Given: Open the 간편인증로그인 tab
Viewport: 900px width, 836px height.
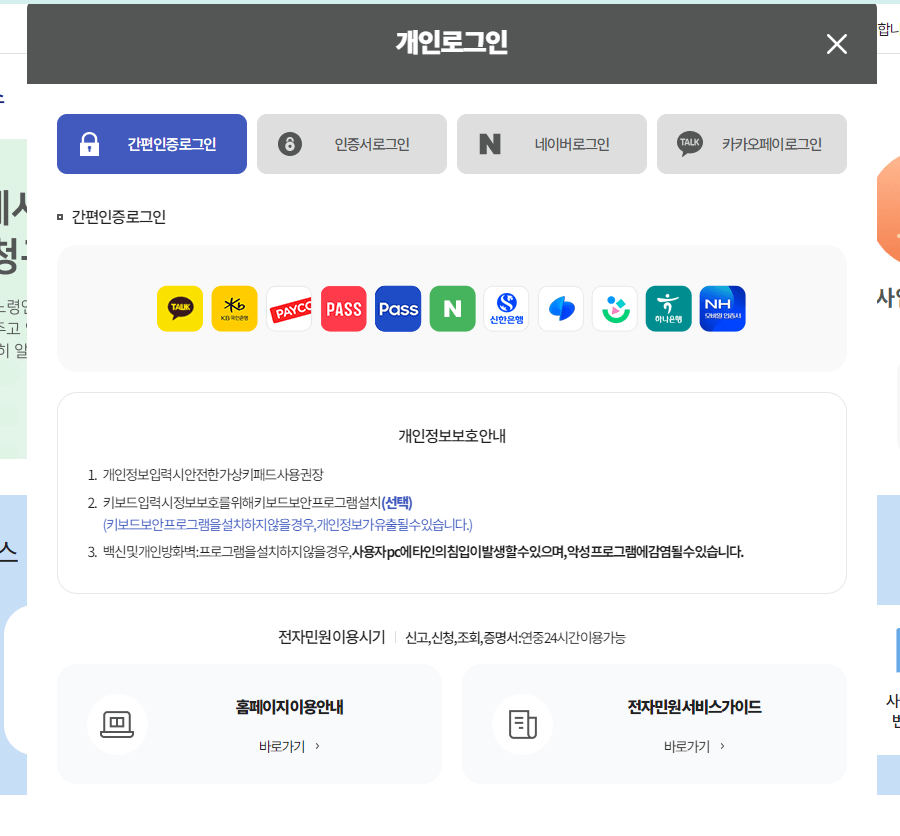Looking at the screenshot, I should pyautogui.click(x=152, y=144).
